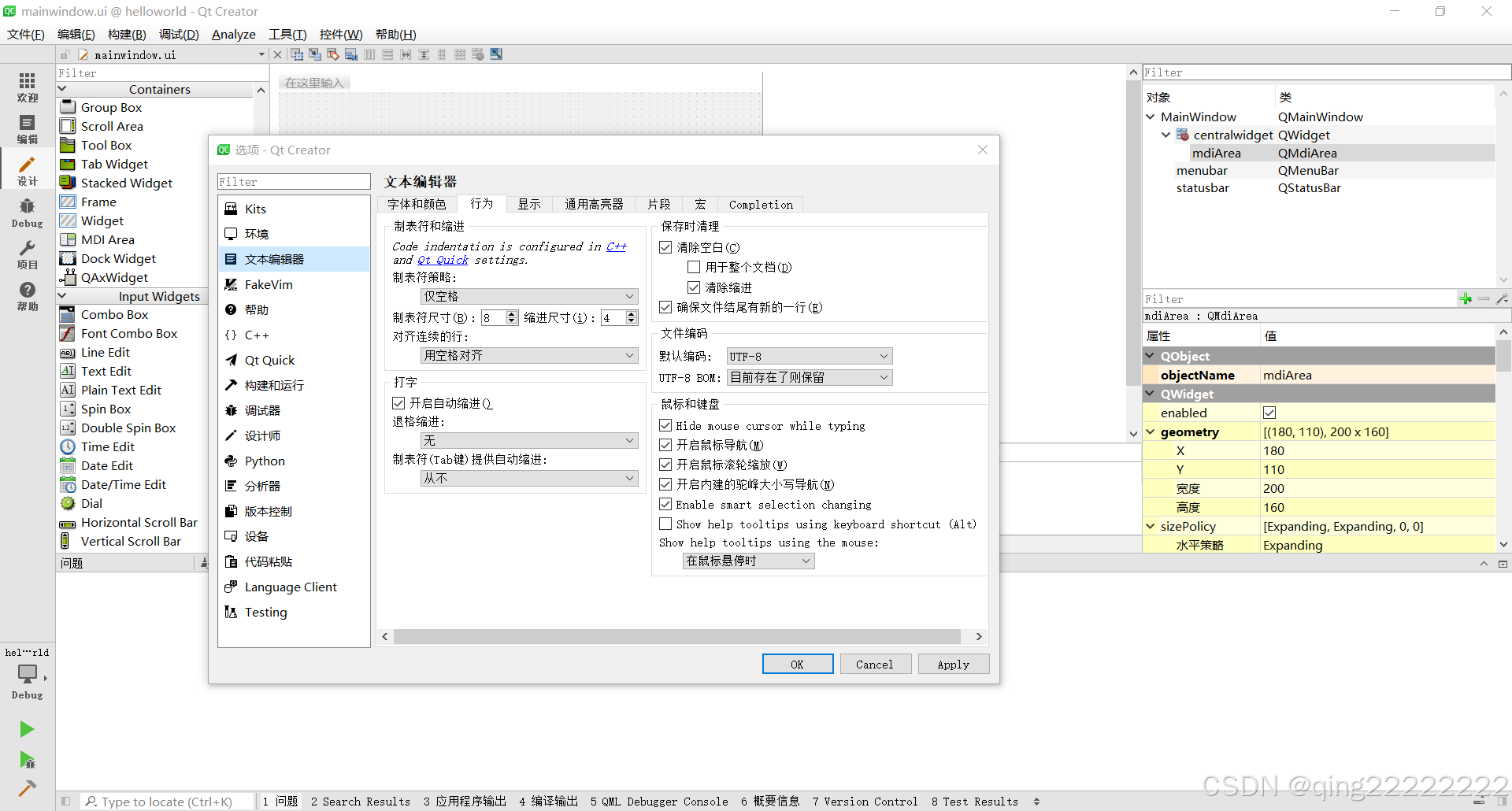Switch to 显示 tab

[529, 205]
